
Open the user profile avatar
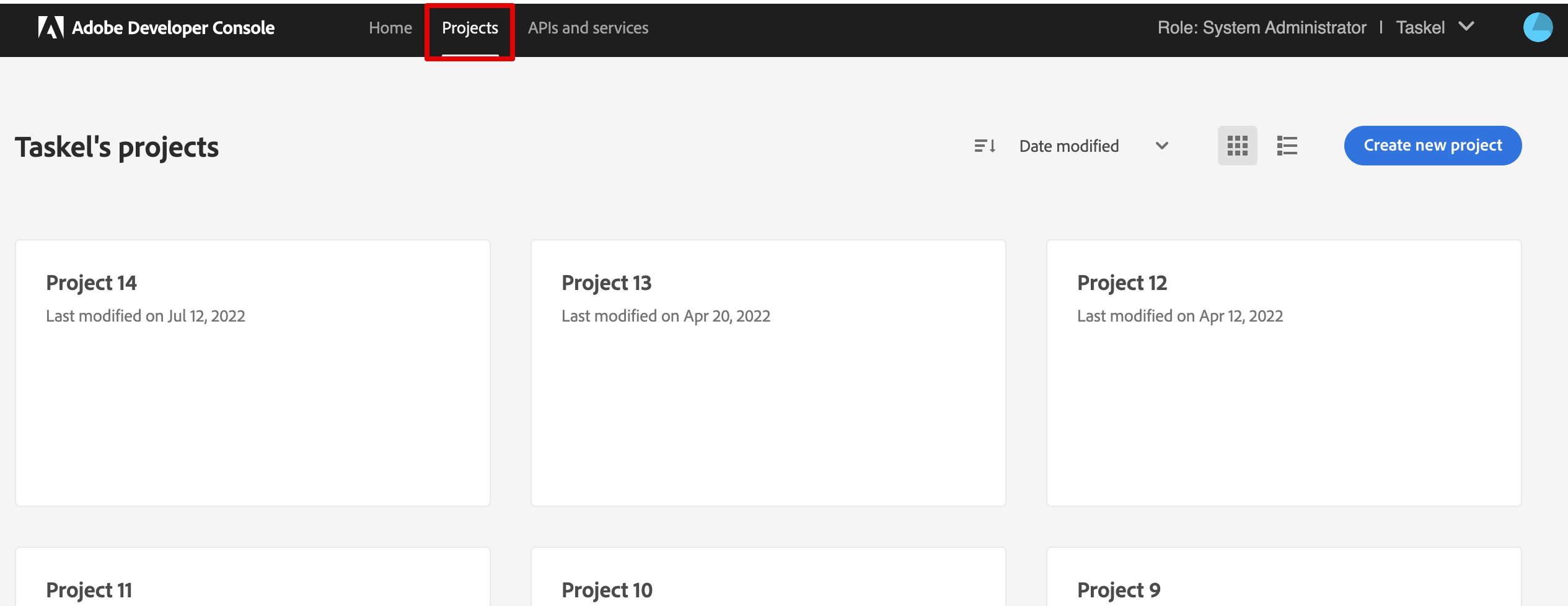click(1537, 28)
